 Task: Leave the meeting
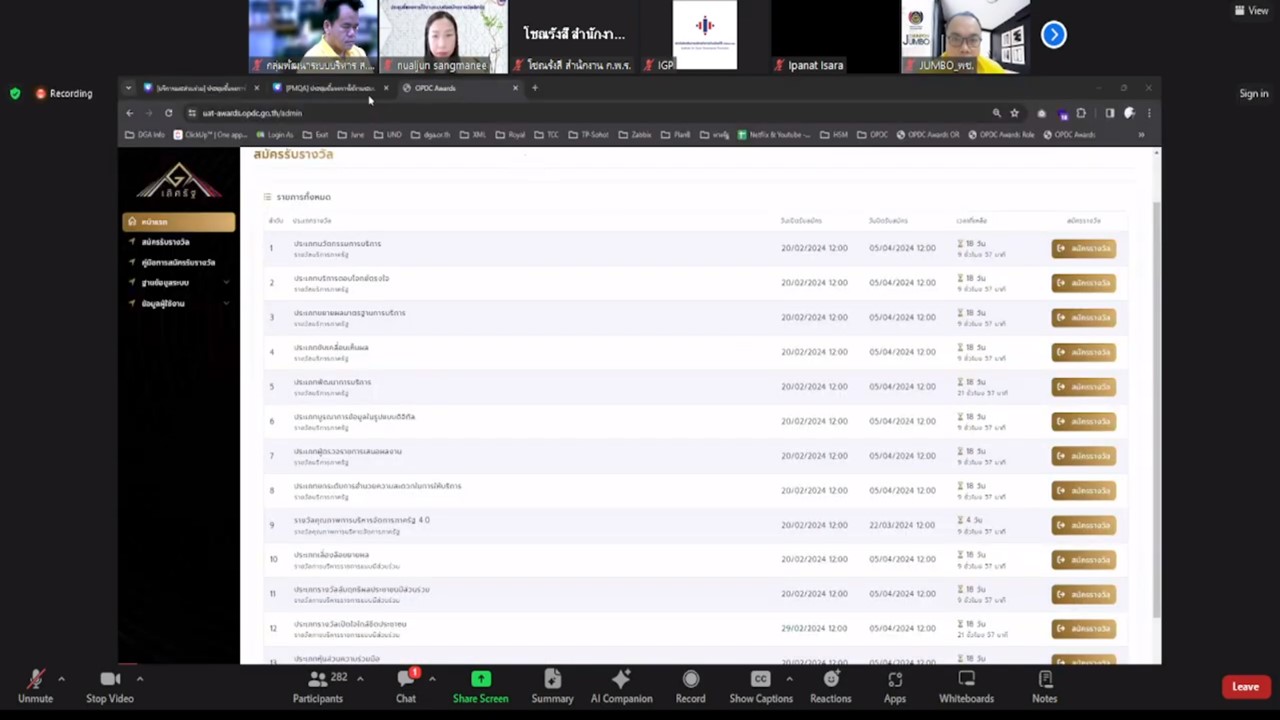(1245, 687)
